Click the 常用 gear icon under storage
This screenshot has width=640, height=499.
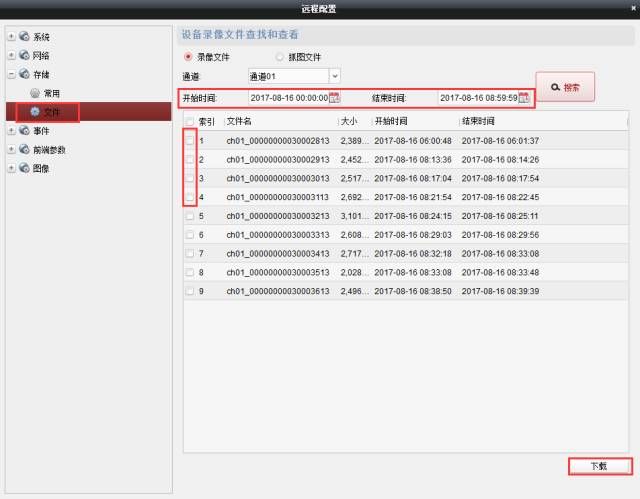coord(35,93)
